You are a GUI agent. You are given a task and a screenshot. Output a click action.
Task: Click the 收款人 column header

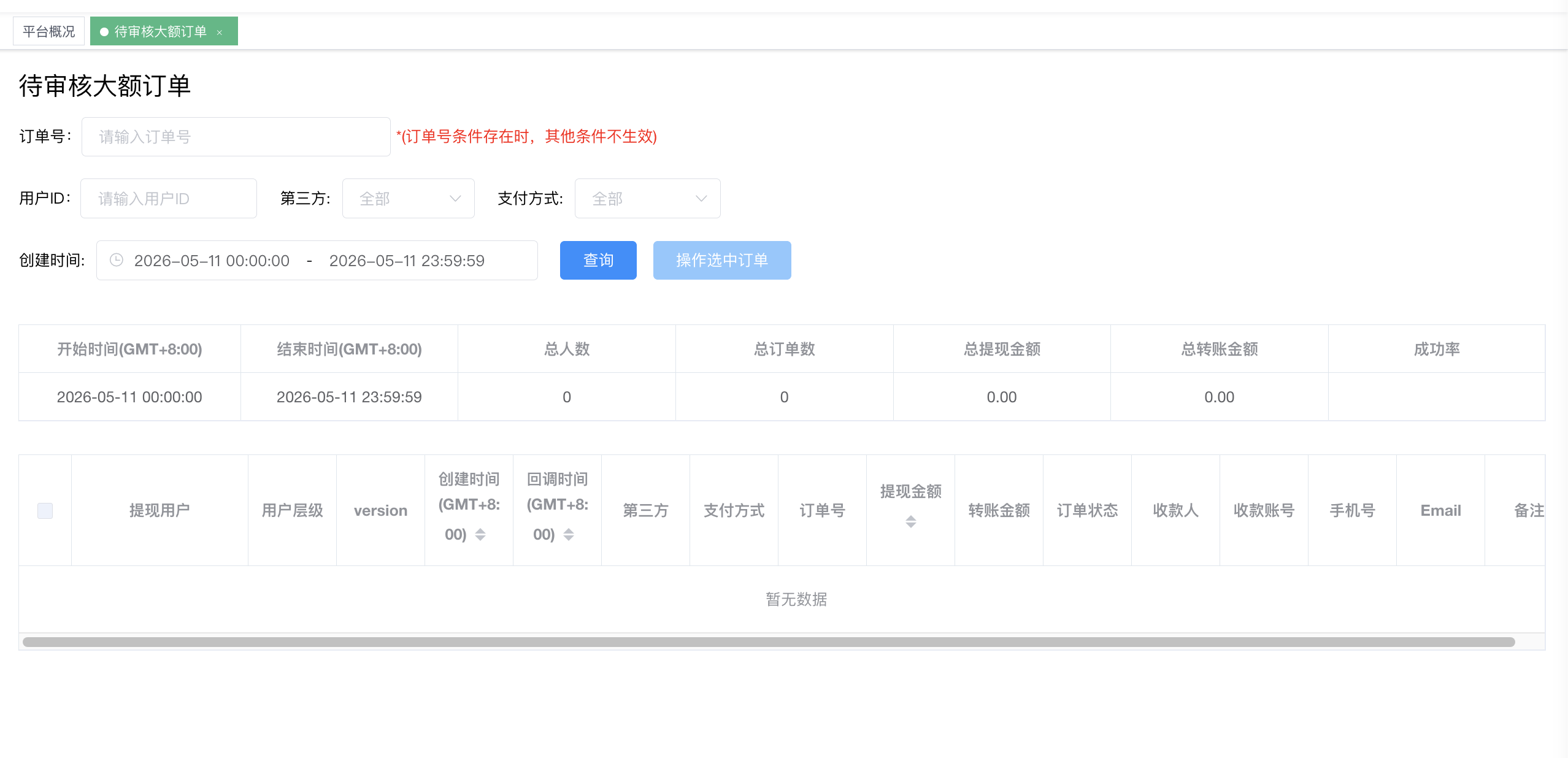(x=1176, y=510)
